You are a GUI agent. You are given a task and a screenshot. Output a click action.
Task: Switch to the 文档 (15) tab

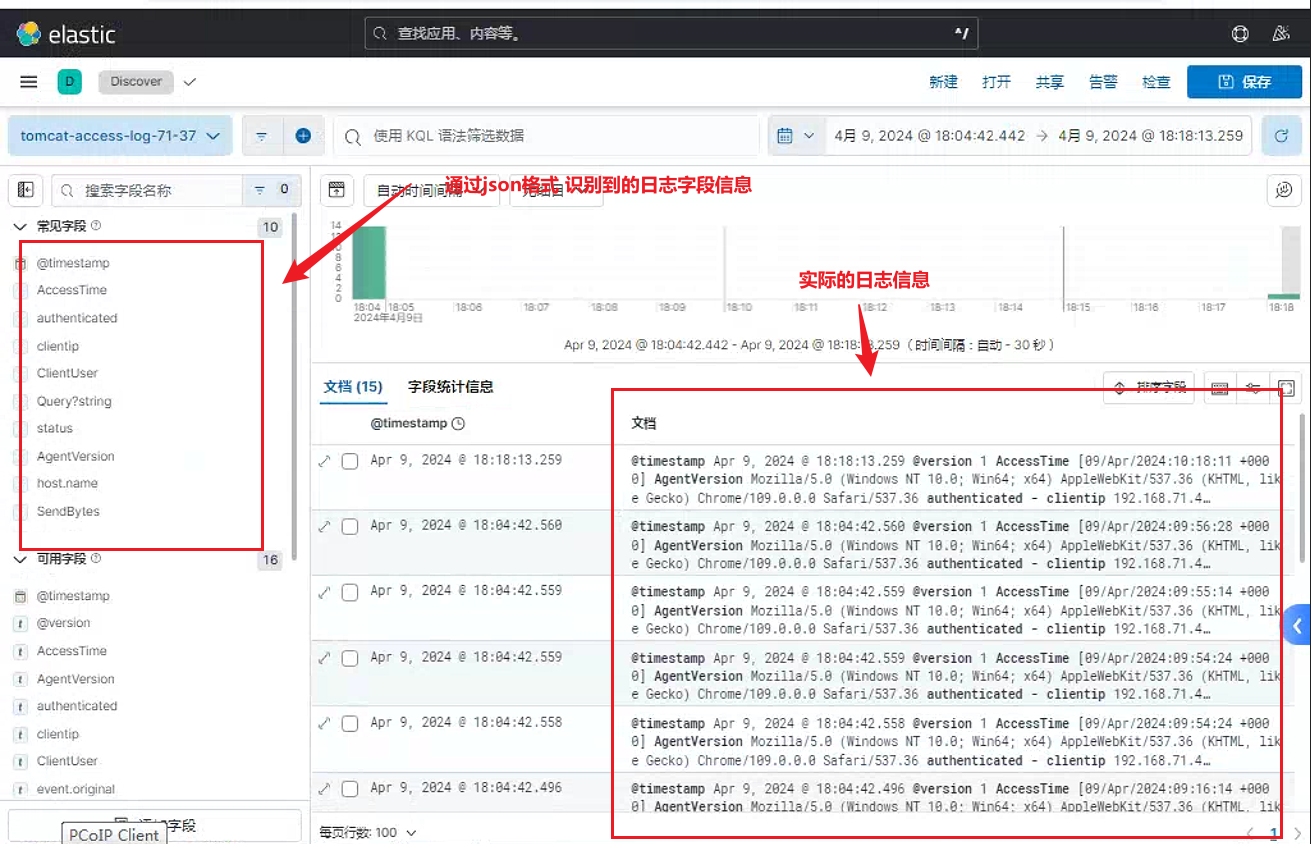[x=353, y=387]
